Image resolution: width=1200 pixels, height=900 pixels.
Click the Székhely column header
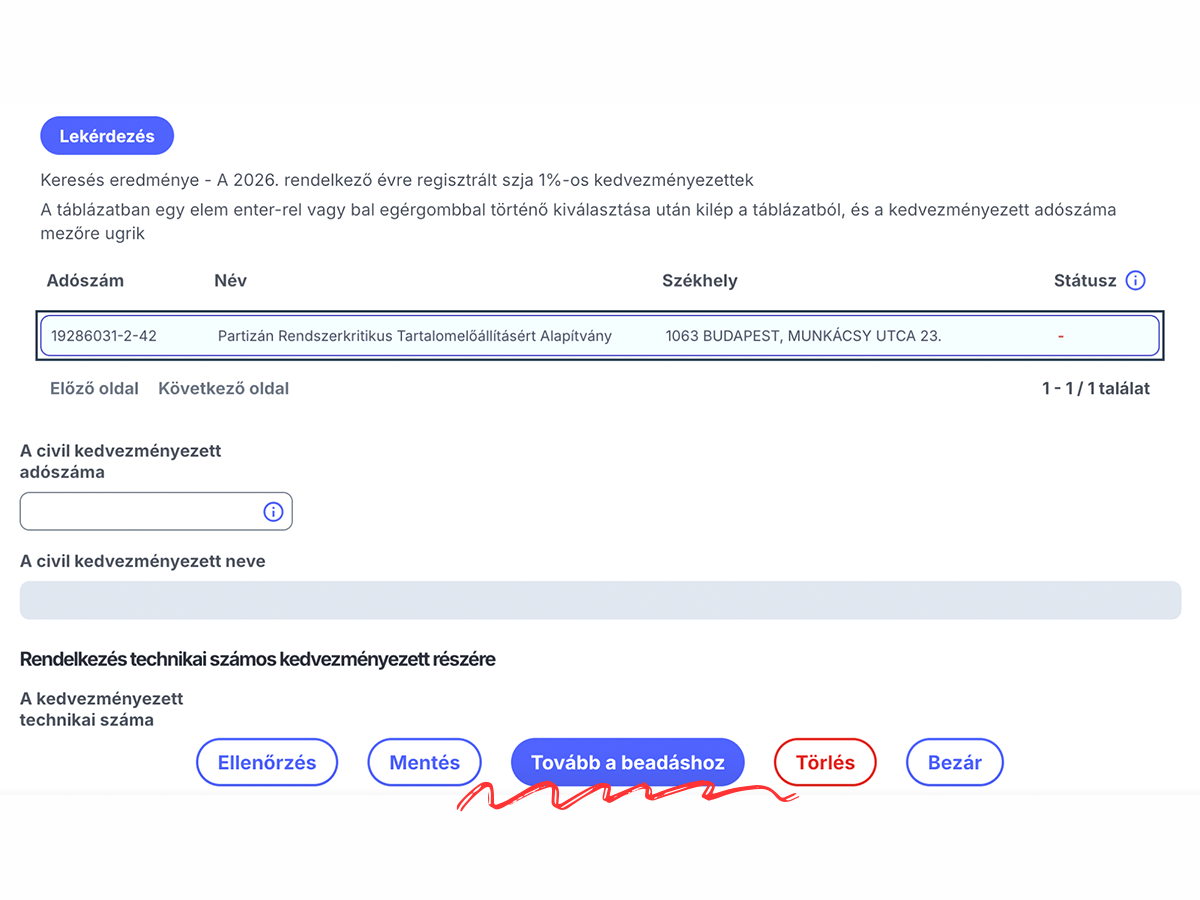(x=699, y=281)
